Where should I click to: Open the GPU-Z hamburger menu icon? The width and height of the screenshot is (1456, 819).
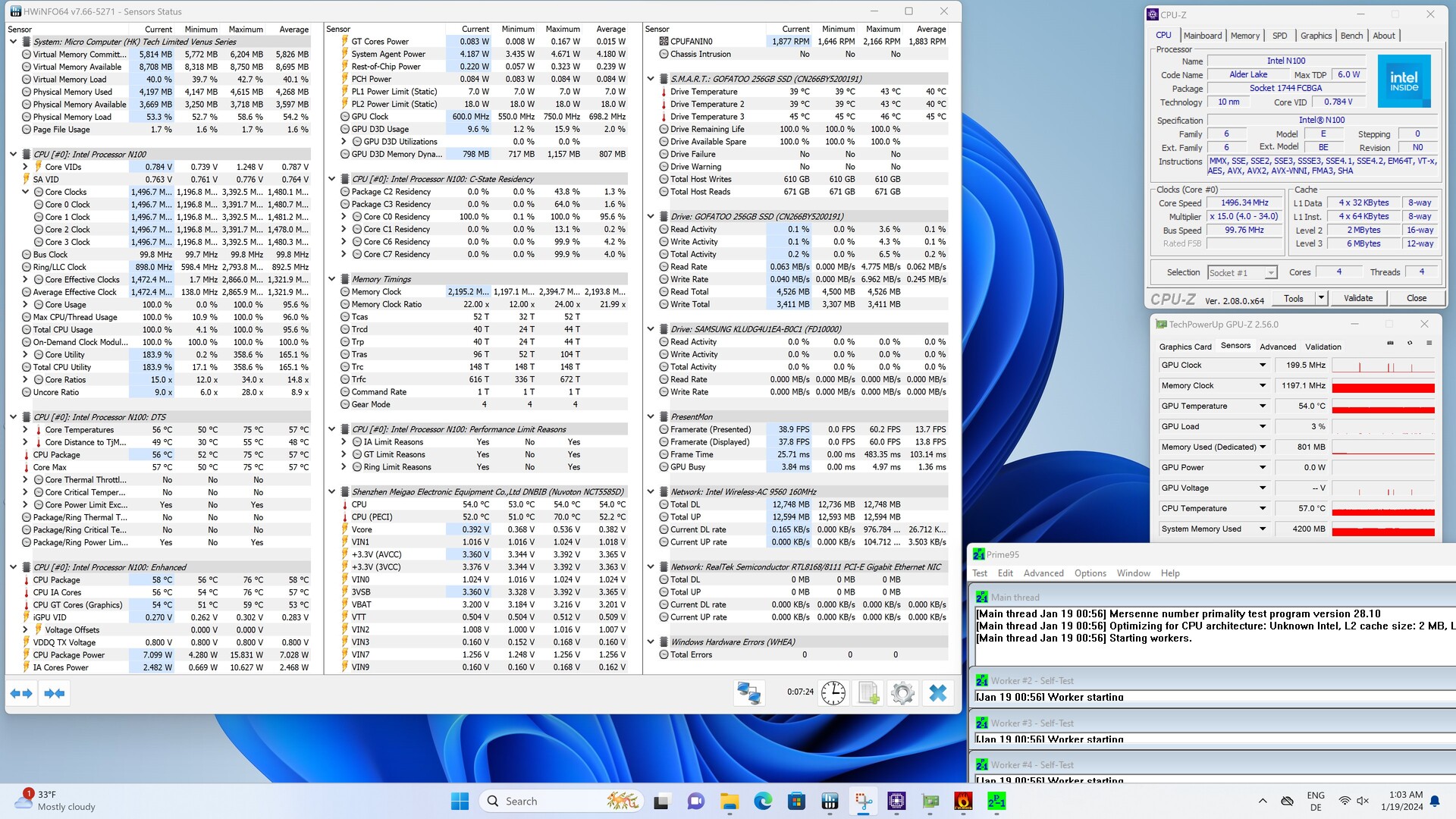coord(1429,344)
